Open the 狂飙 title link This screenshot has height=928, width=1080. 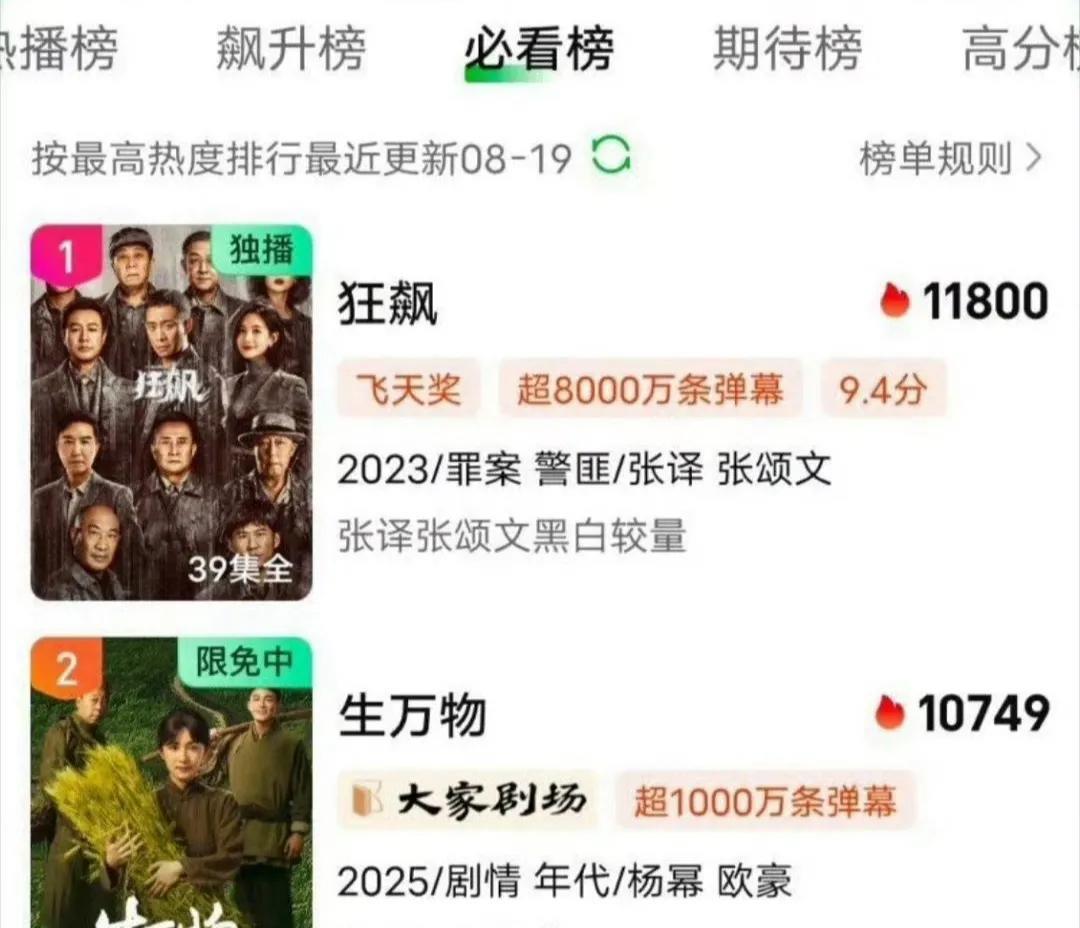(388, 303)
